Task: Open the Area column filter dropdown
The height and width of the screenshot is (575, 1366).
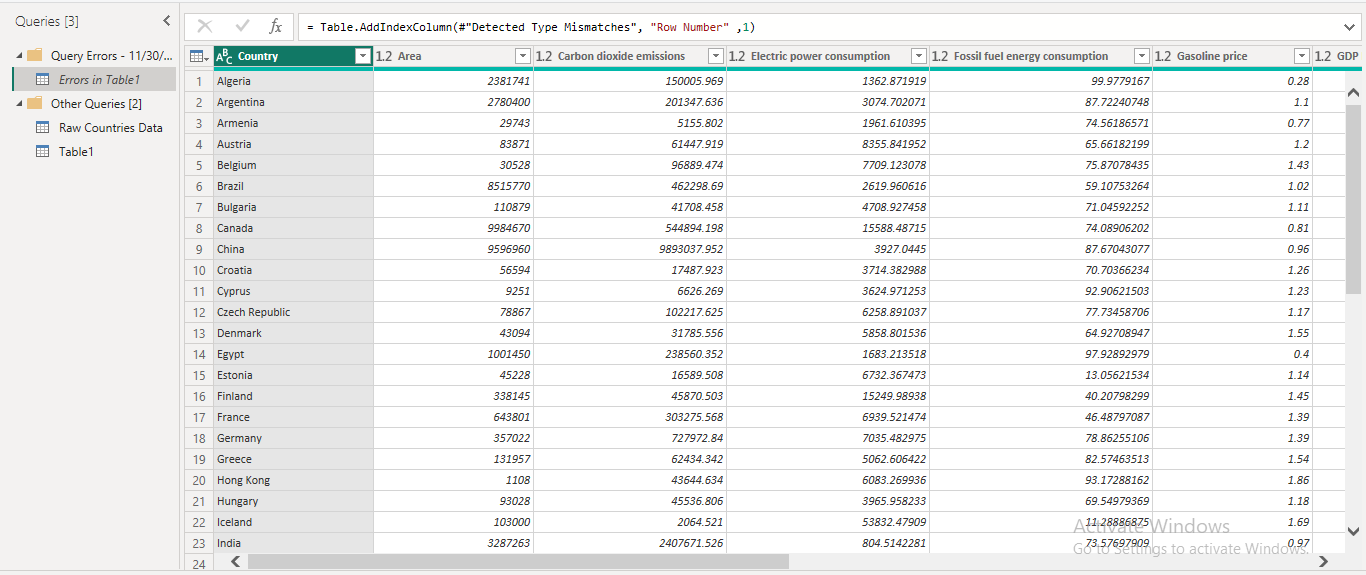Action: click(x=522, y=57)
